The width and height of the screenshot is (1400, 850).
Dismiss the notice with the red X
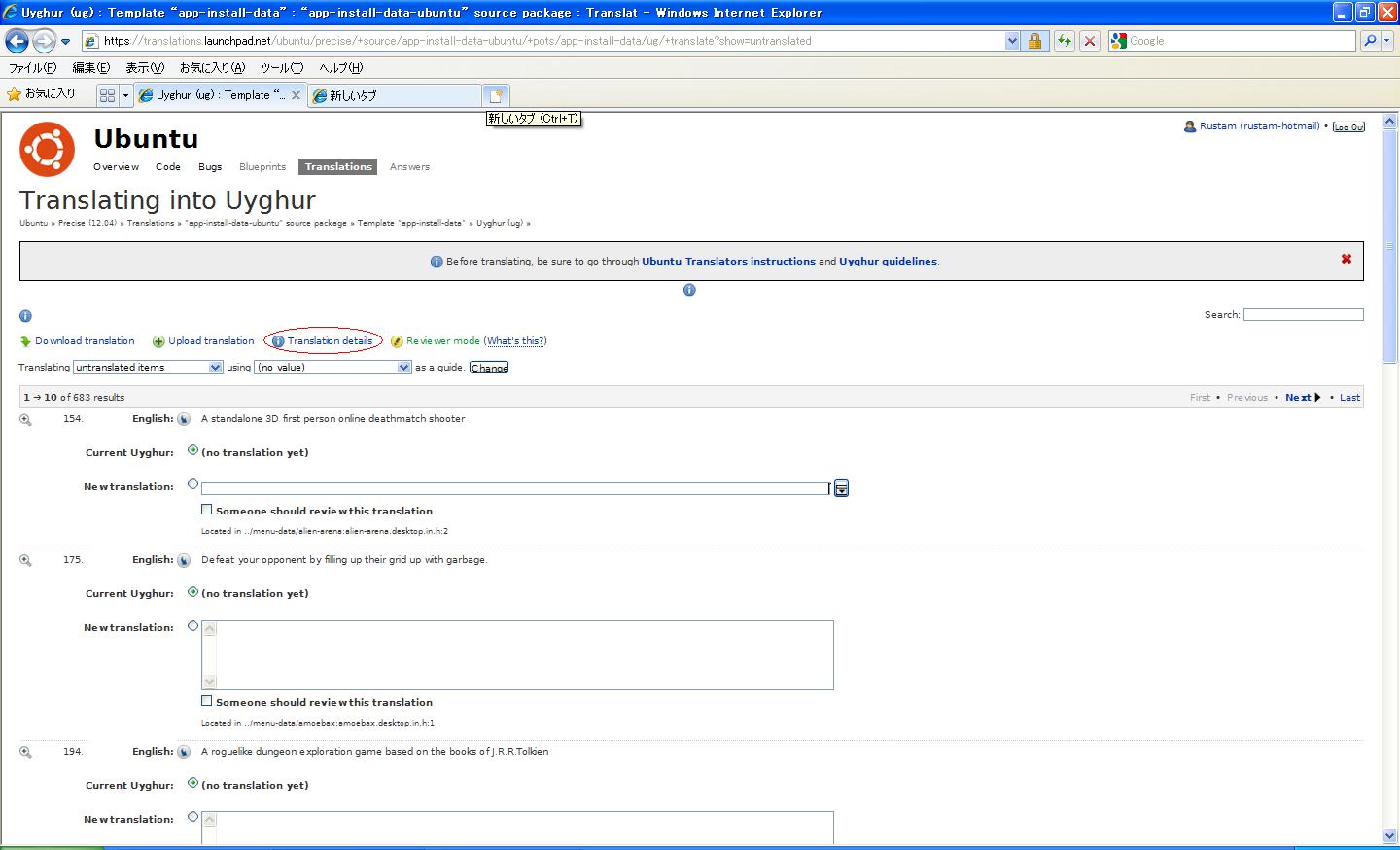pos(1347,259)
